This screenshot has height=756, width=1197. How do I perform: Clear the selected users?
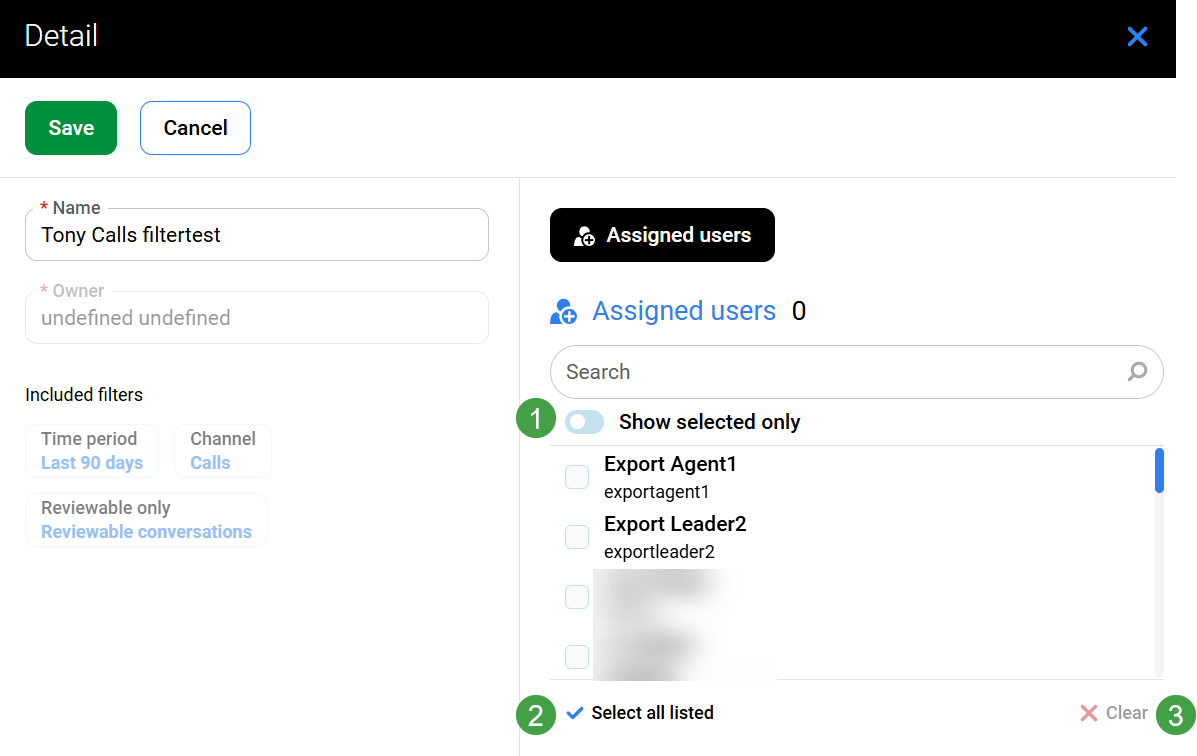click(1114, 712)
